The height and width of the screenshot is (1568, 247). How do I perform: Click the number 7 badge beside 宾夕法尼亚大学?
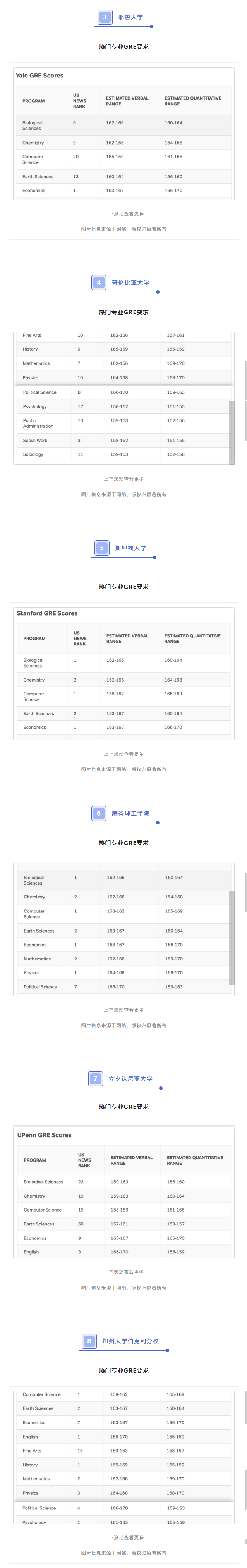(x=96, y=1079)
